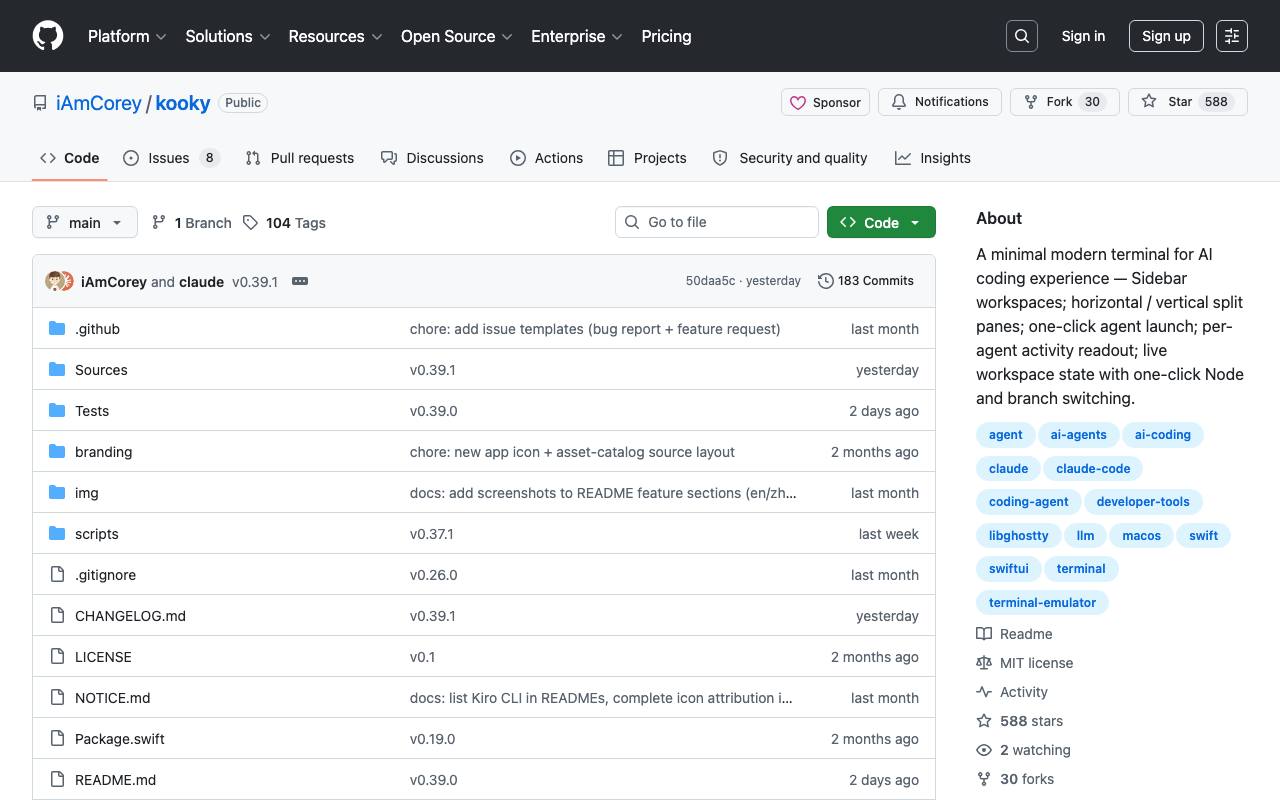The height and width of the screenshot is (800, 1280).
Task: Click the tag icon next to 104 Tags
Action: (251, 222)
